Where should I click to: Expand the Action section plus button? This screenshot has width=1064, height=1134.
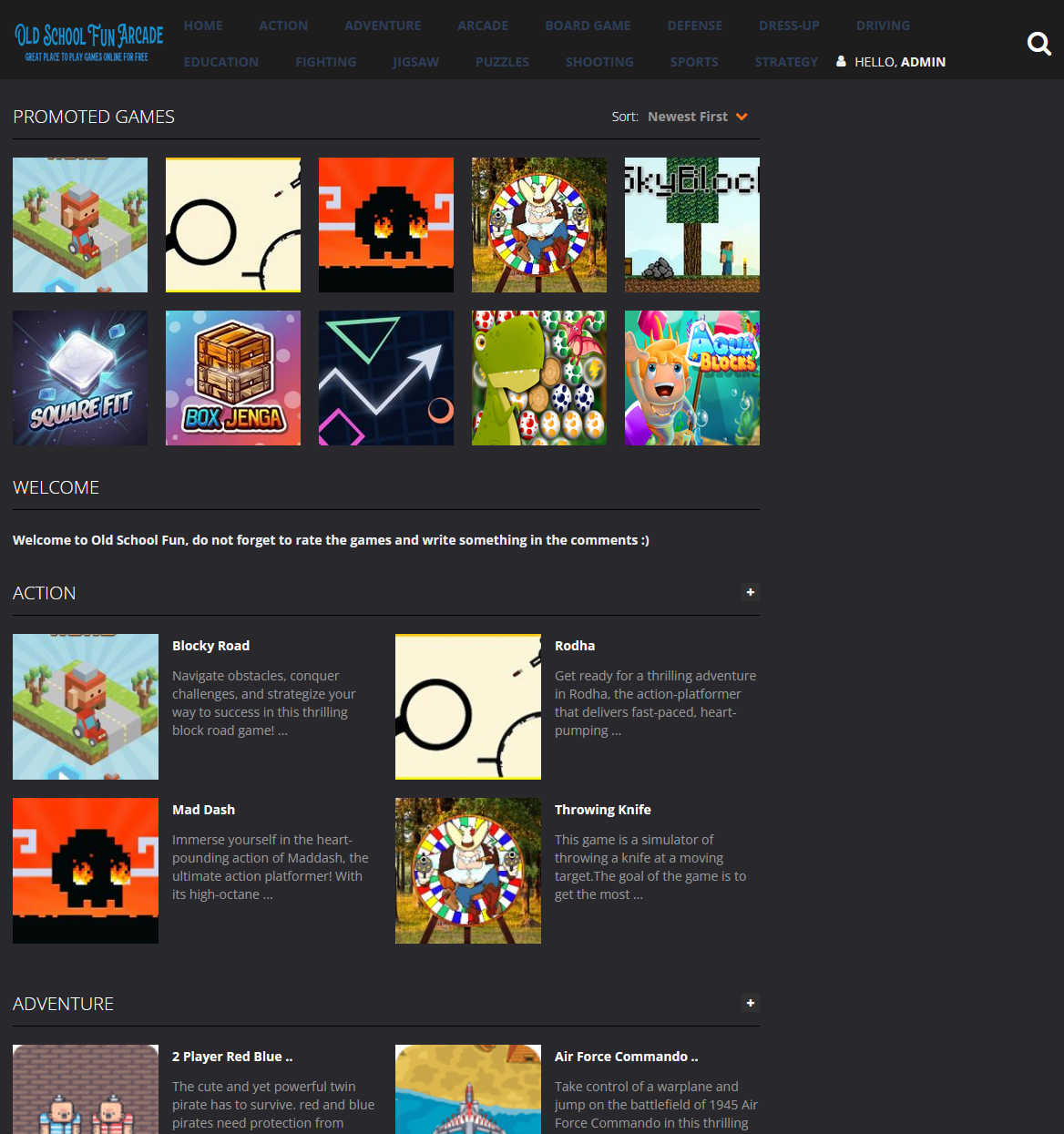[751, 593]
